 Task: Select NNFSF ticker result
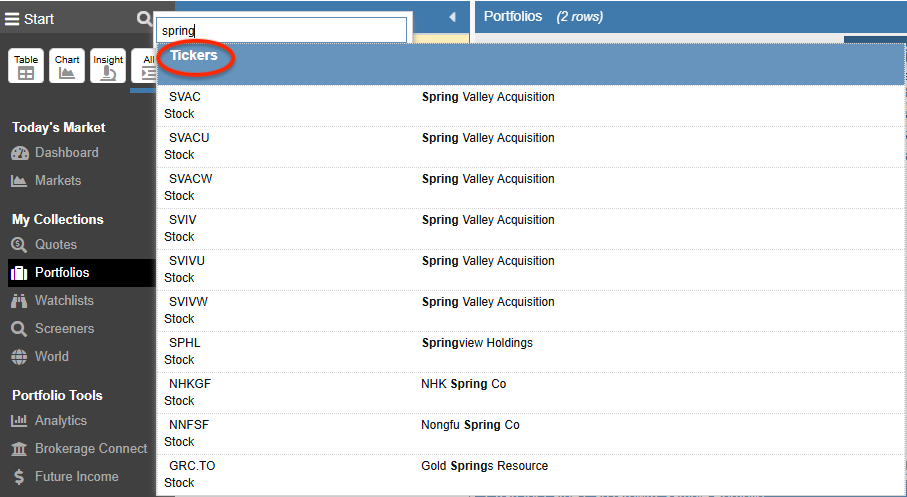tap(530, 435)
